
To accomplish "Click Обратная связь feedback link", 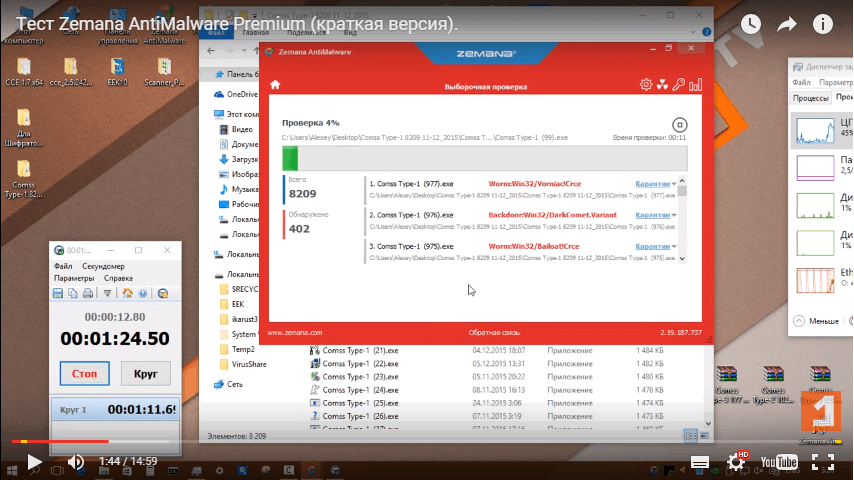I will (x=494, y=332).
